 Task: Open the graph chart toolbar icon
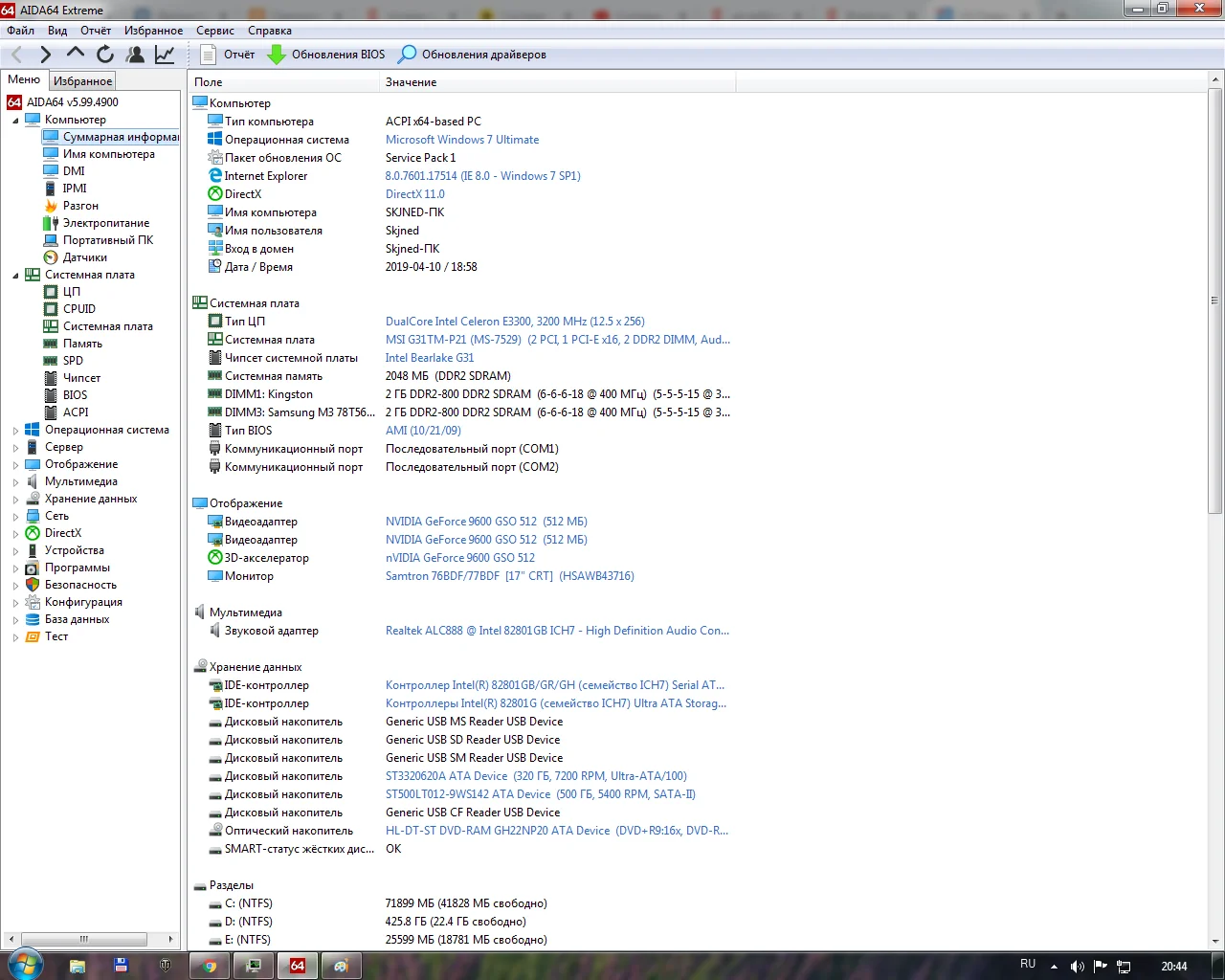tap(165, 55)
